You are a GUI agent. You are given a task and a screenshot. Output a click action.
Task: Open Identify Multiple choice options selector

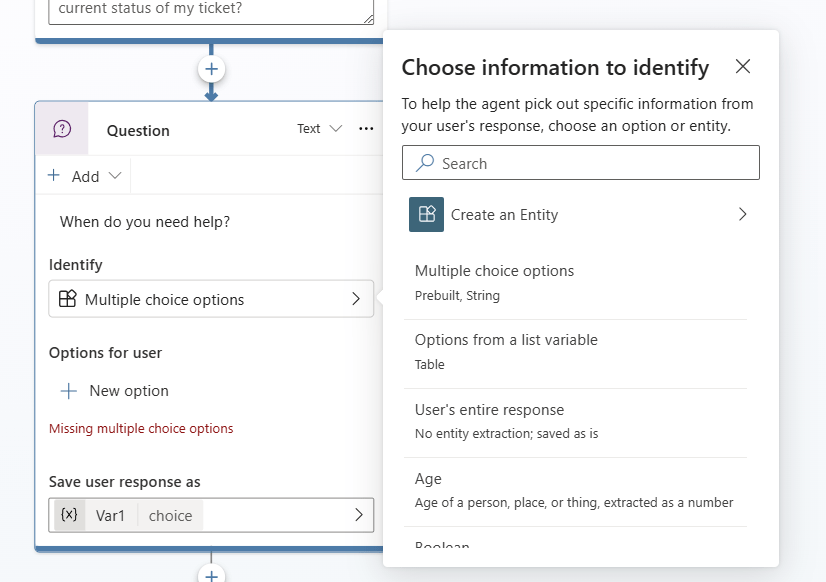[211, 299]
